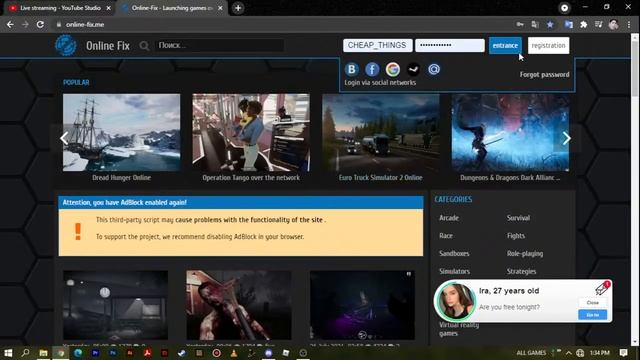Open the Dread Hunger Online thumbnail
This screenshot has width=640, height=360.
pyautogui.click(x=121, y=132)
